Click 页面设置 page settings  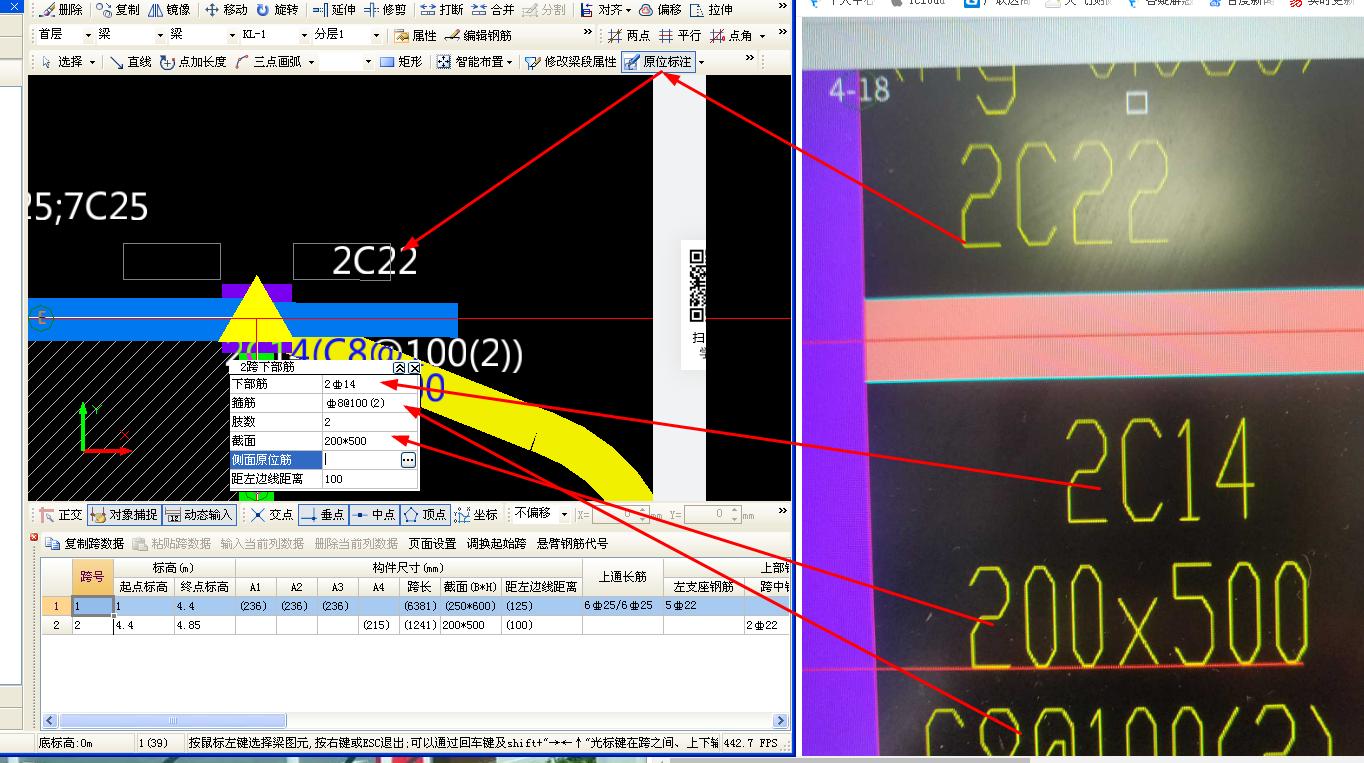[432, 543]
